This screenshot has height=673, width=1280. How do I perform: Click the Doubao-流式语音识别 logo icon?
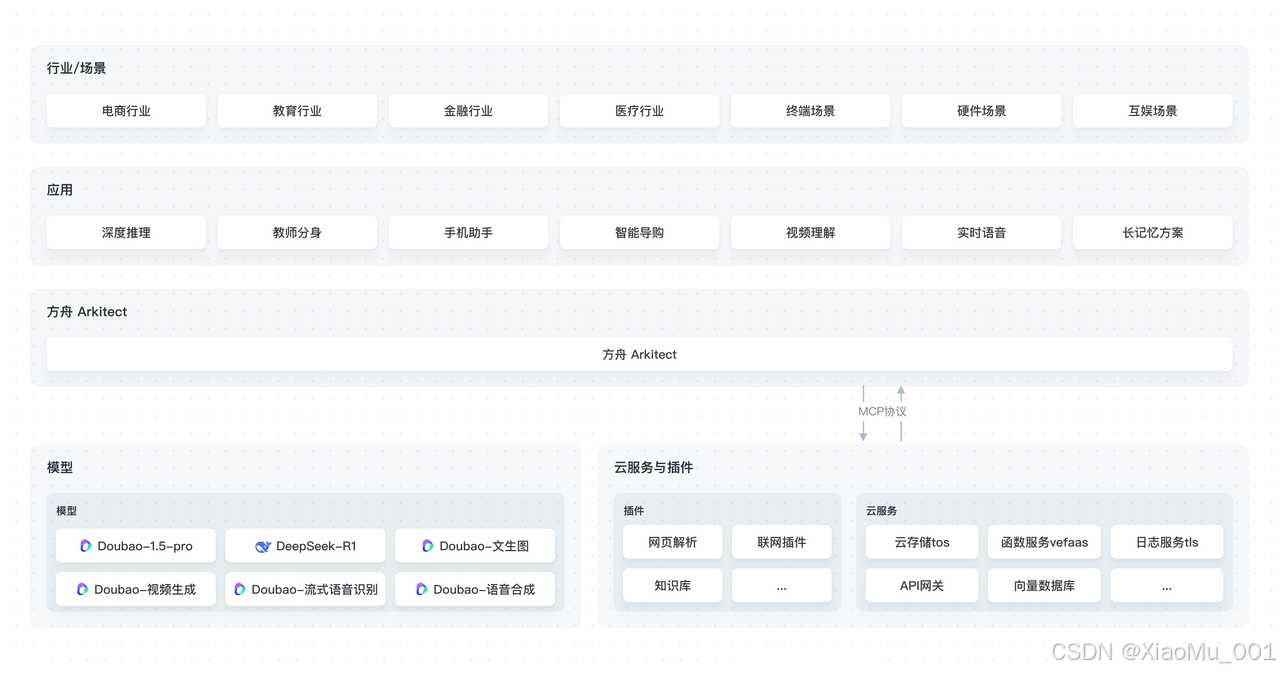click(x=240, y=589)
